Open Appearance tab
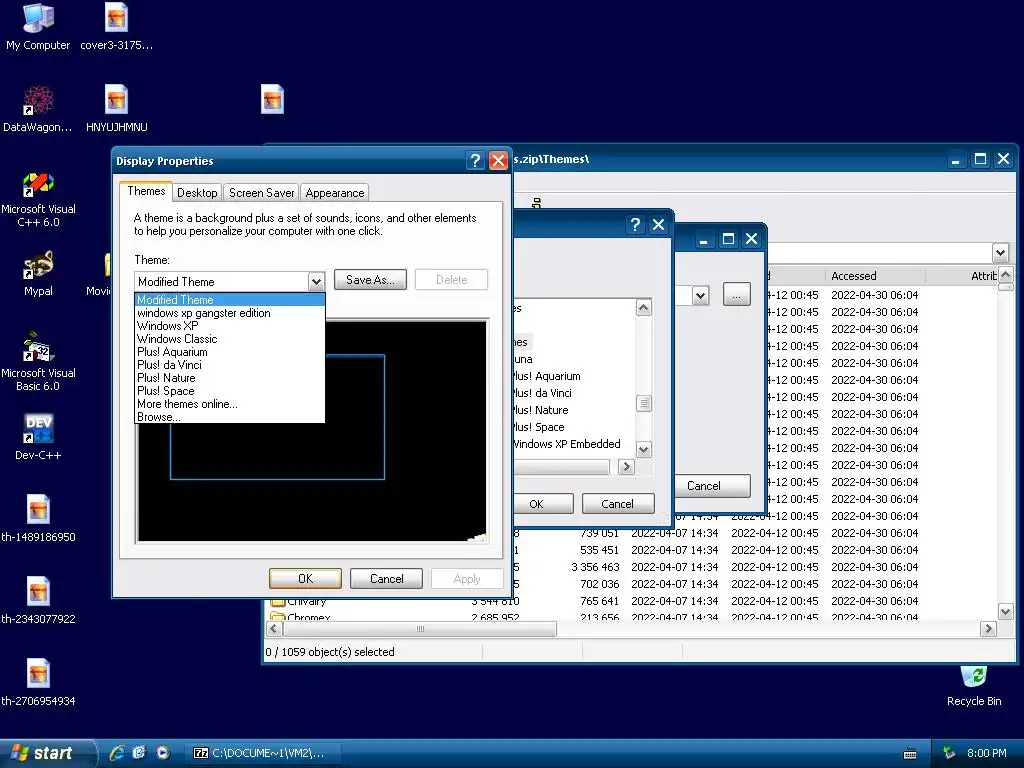 (x=334, y=193)
